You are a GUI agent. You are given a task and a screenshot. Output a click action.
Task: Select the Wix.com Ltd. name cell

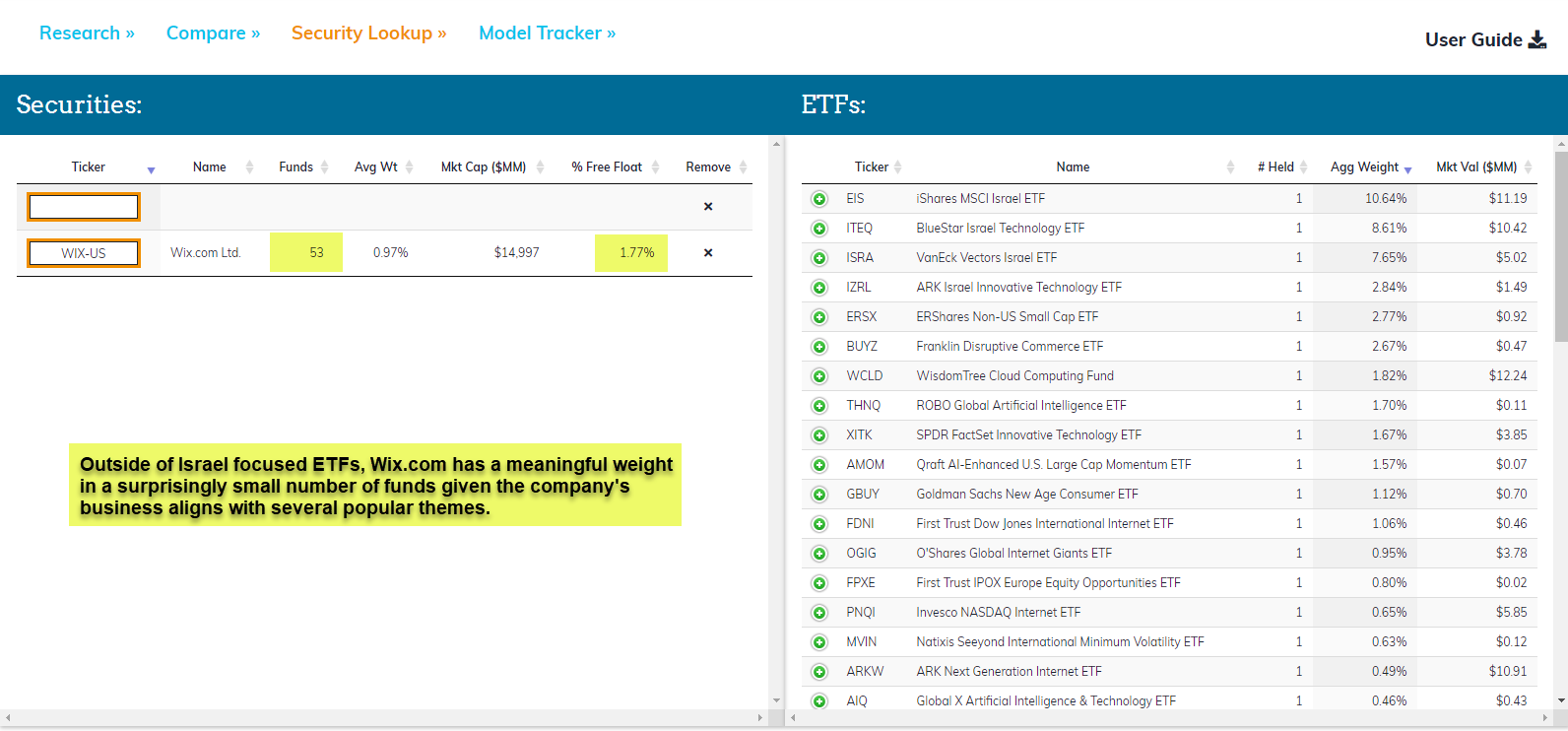coord(206,253)
